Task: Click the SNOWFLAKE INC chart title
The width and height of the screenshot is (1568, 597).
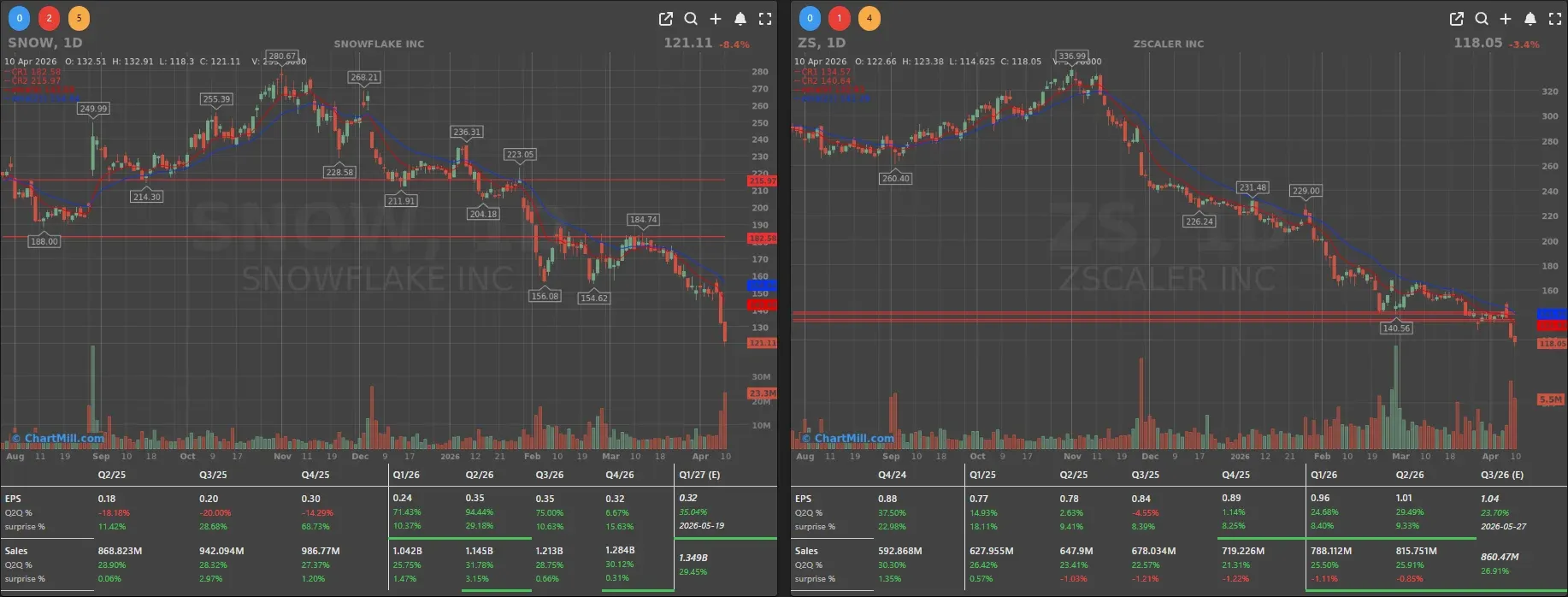Action: pos(379,44)
